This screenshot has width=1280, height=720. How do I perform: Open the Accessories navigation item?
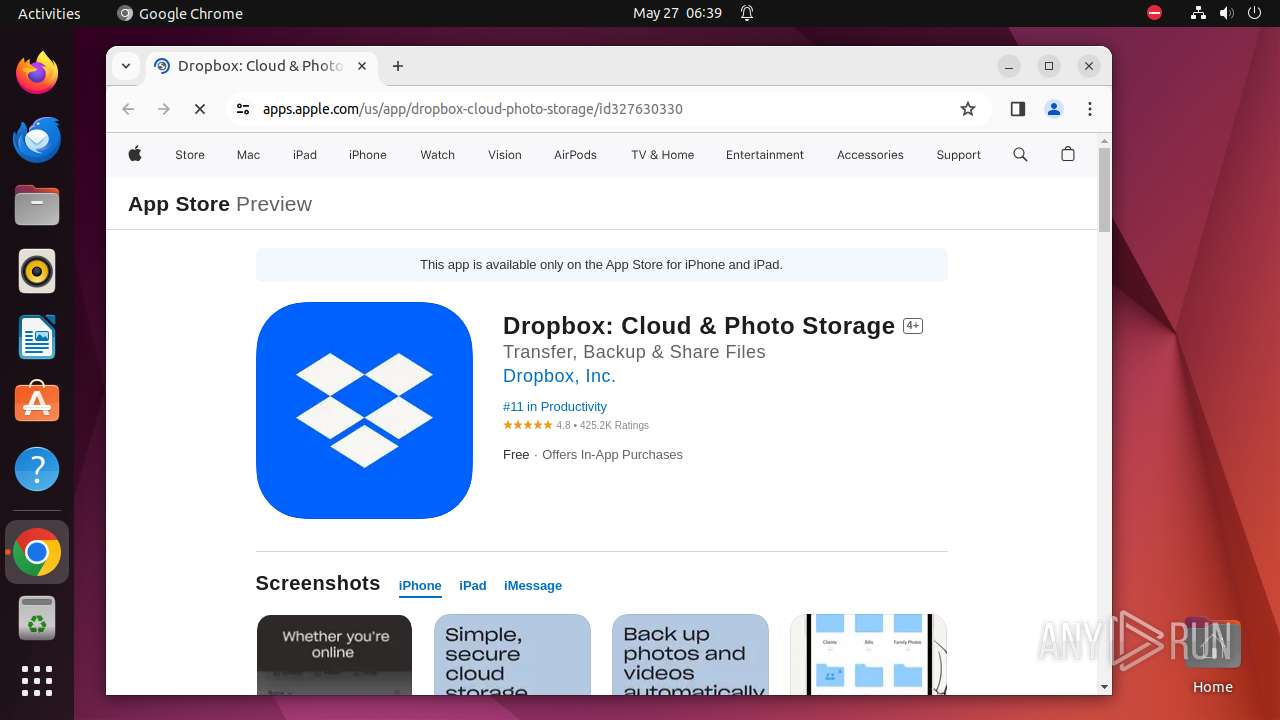point(870,155)
